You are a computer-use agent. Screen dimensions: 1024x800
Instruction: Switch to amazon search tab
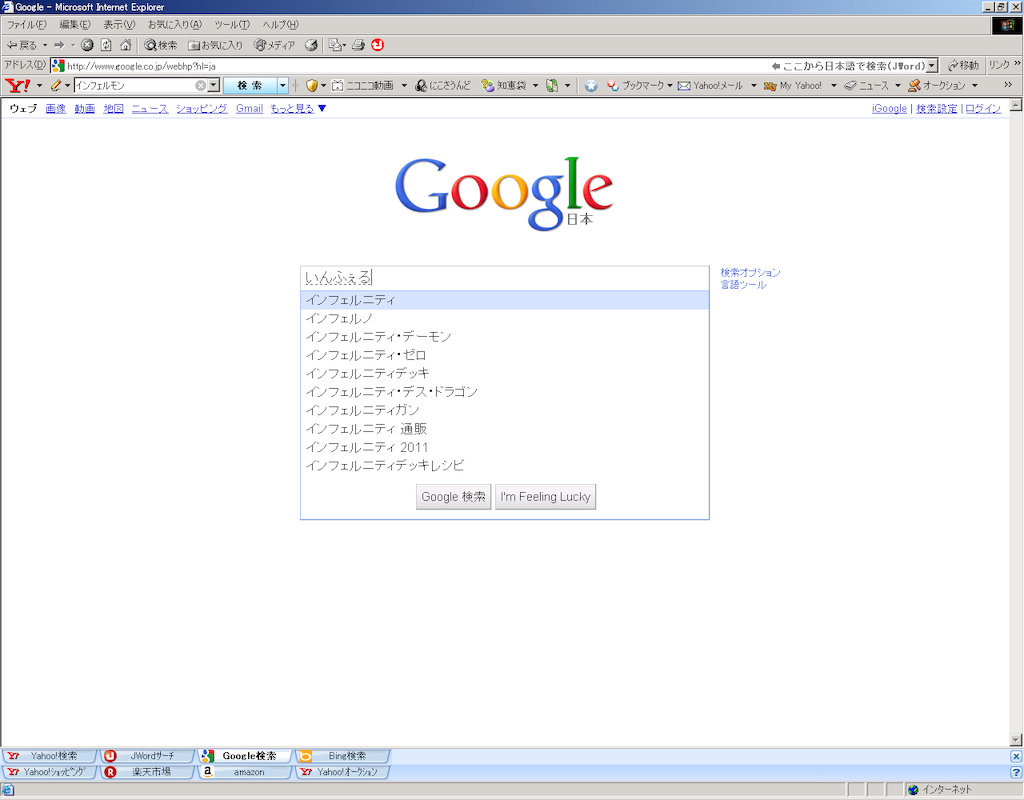click(244, 772)
